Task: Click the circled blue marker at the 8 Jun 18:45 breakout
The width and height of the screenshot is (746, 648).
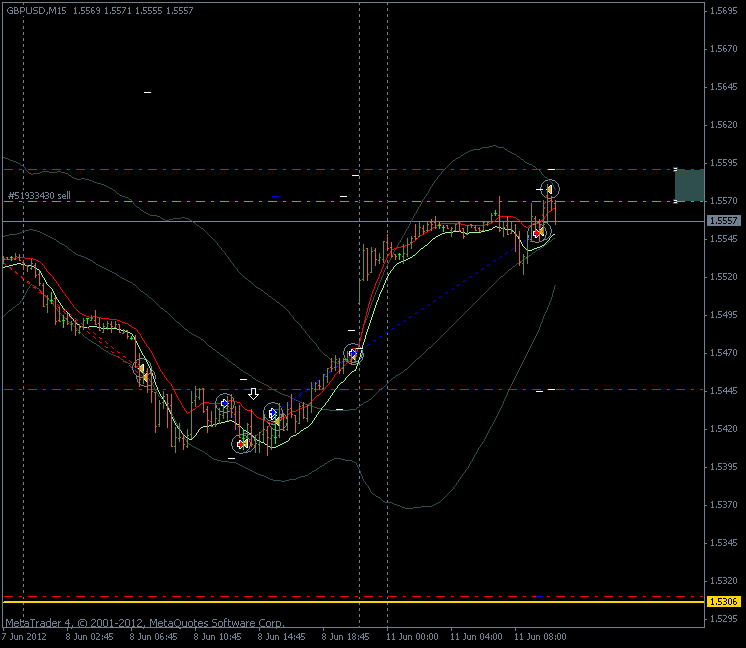Action: coord(353,354)
